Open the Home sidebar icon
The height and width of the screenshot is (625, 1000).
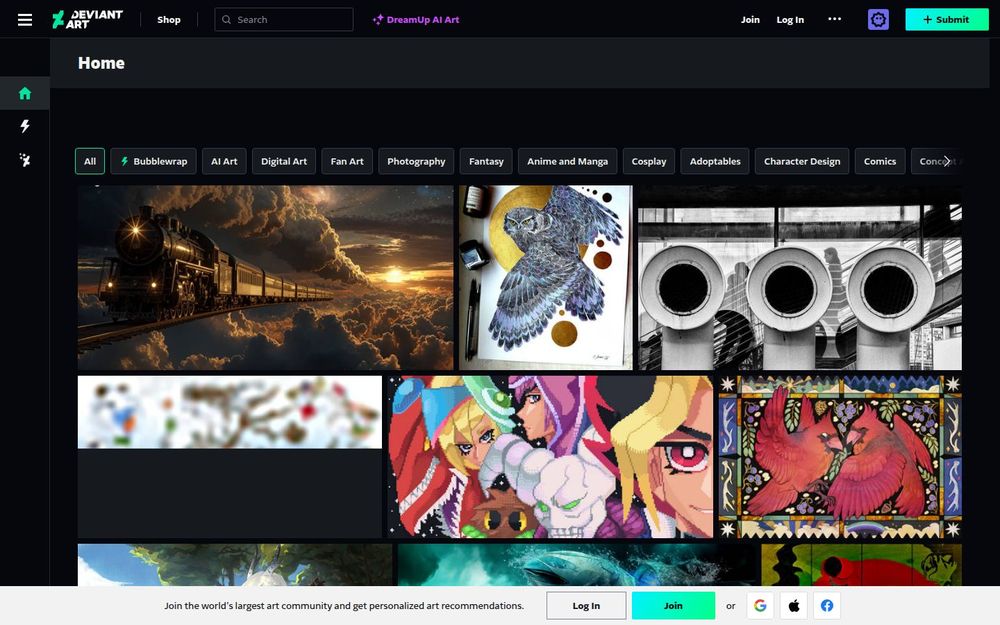[x=25, y=94]
